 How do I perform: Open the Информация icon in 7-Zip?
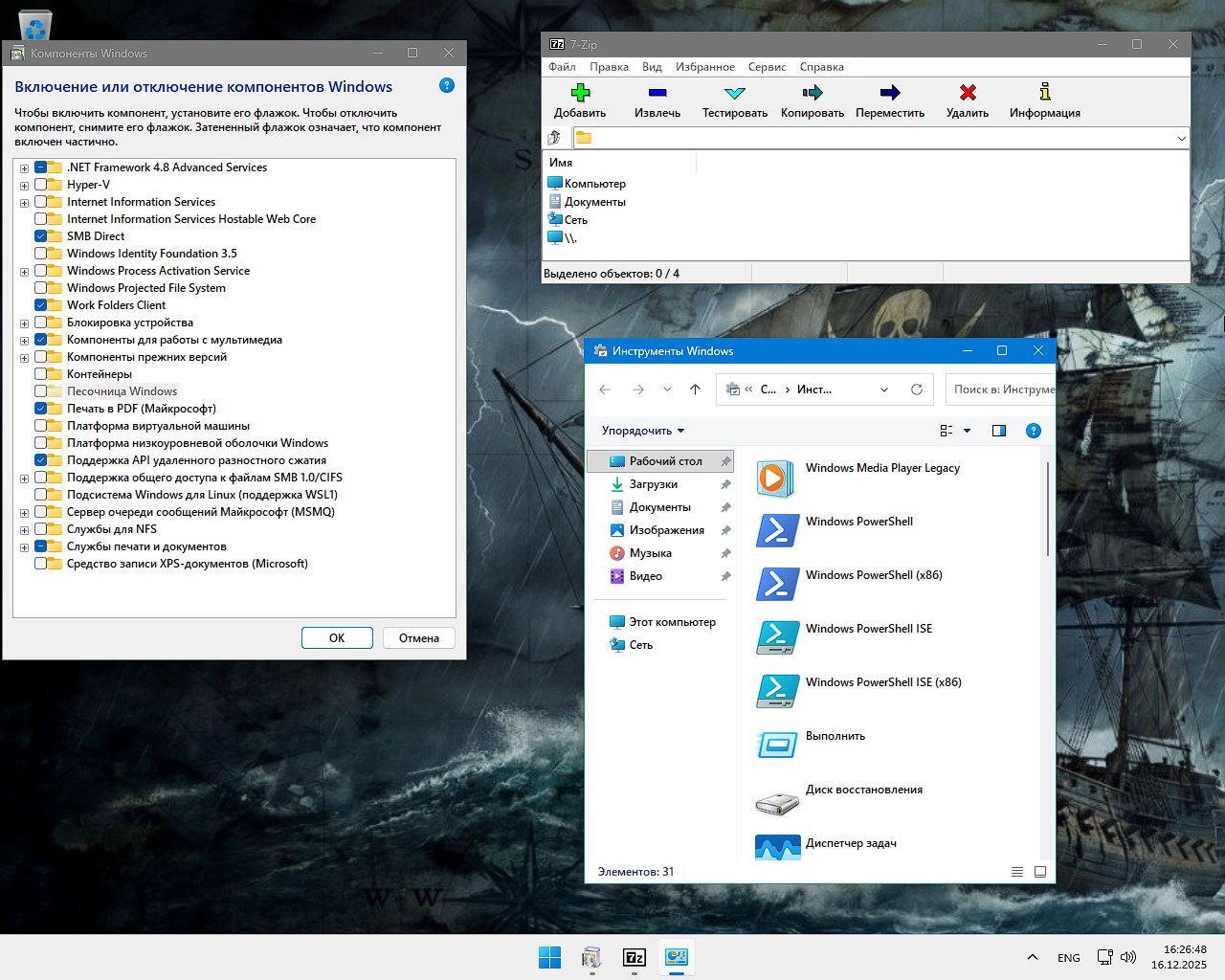pyautogui.click(x=1044, y=100)
